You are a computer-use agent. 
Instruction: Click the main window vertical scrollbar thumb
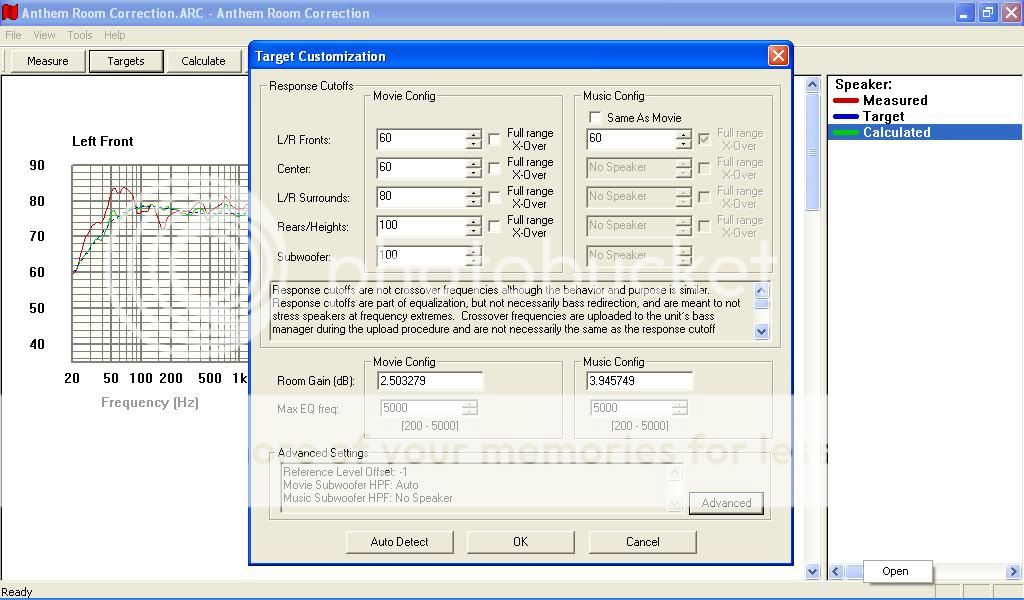pos(812,151)
